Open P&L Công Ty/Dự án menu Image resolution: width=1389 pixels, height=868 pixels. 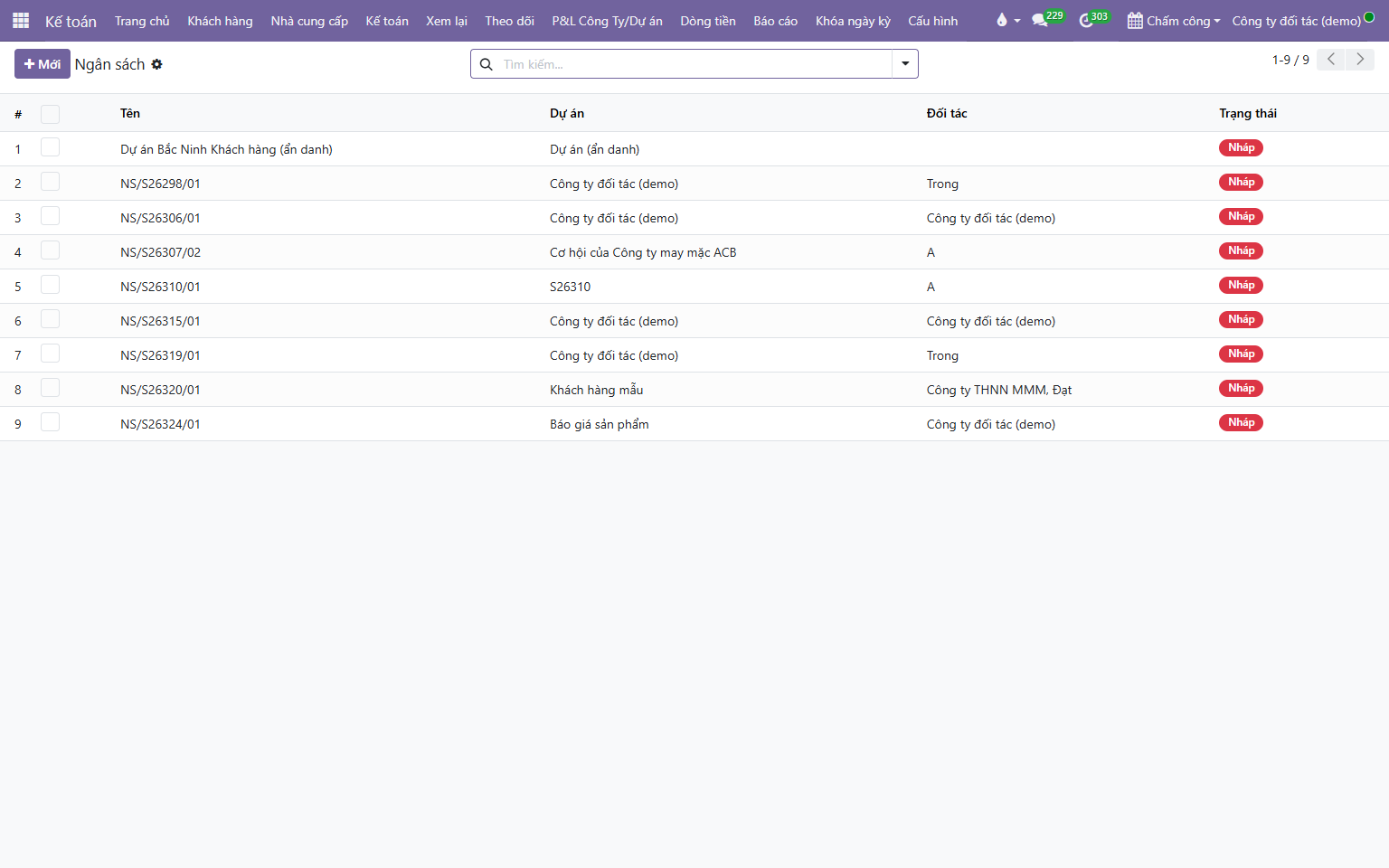pos(607,21)
